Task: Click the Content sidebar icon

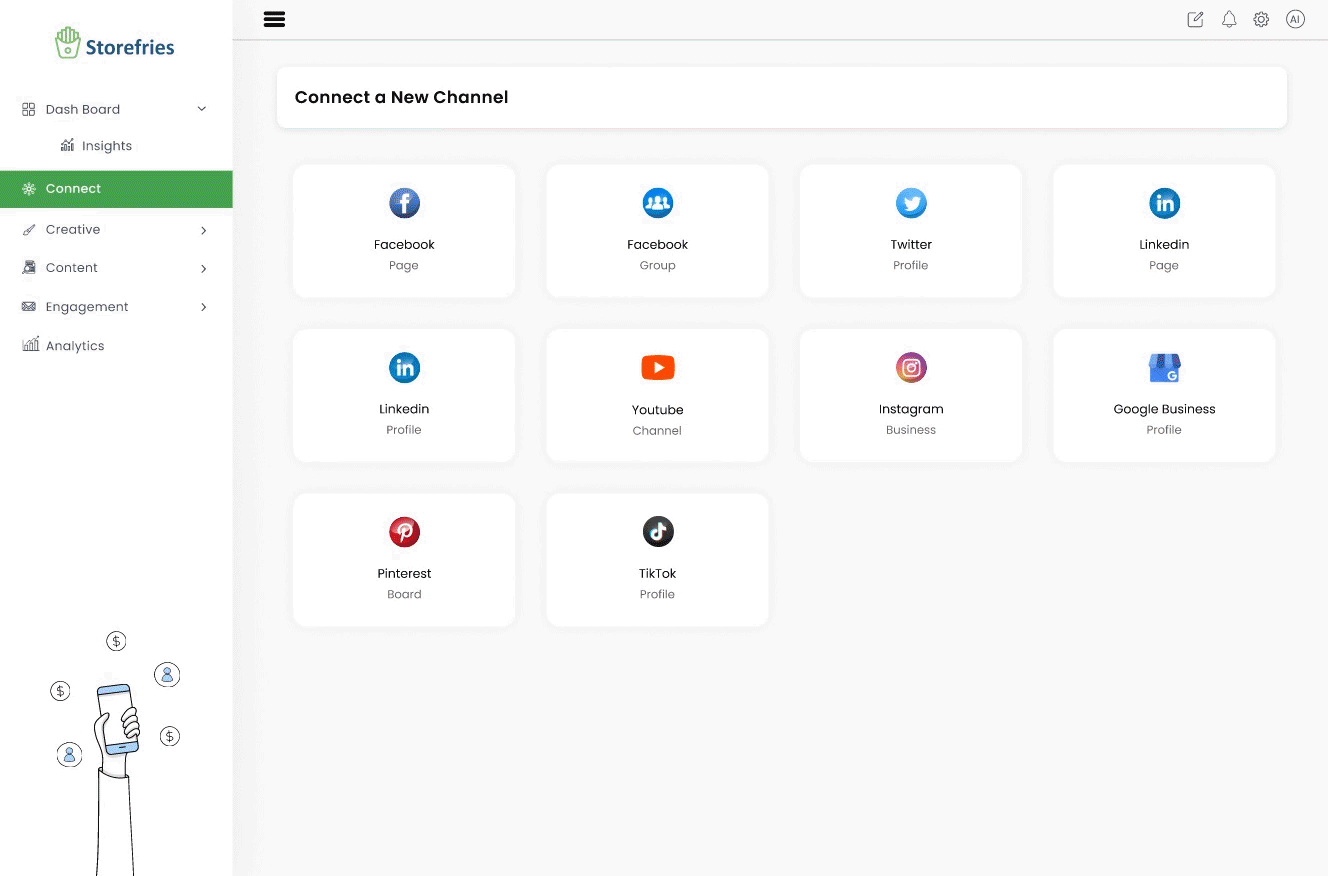Action: pyautogui.click(x=28, y=267)
